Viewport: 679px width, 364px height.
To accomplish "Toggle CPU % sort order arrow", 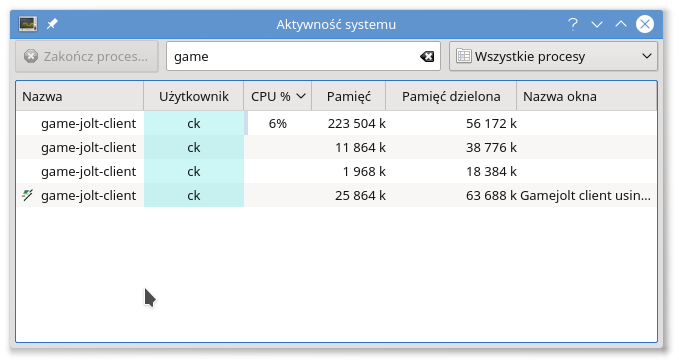I will 301,96.
